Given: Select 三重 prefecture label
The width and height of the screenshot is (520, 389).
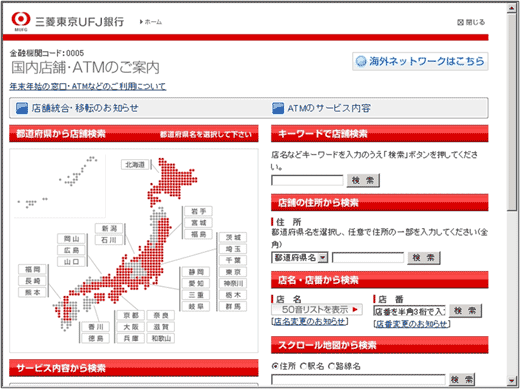Looking at the screenshot, I should coord(196,295).
